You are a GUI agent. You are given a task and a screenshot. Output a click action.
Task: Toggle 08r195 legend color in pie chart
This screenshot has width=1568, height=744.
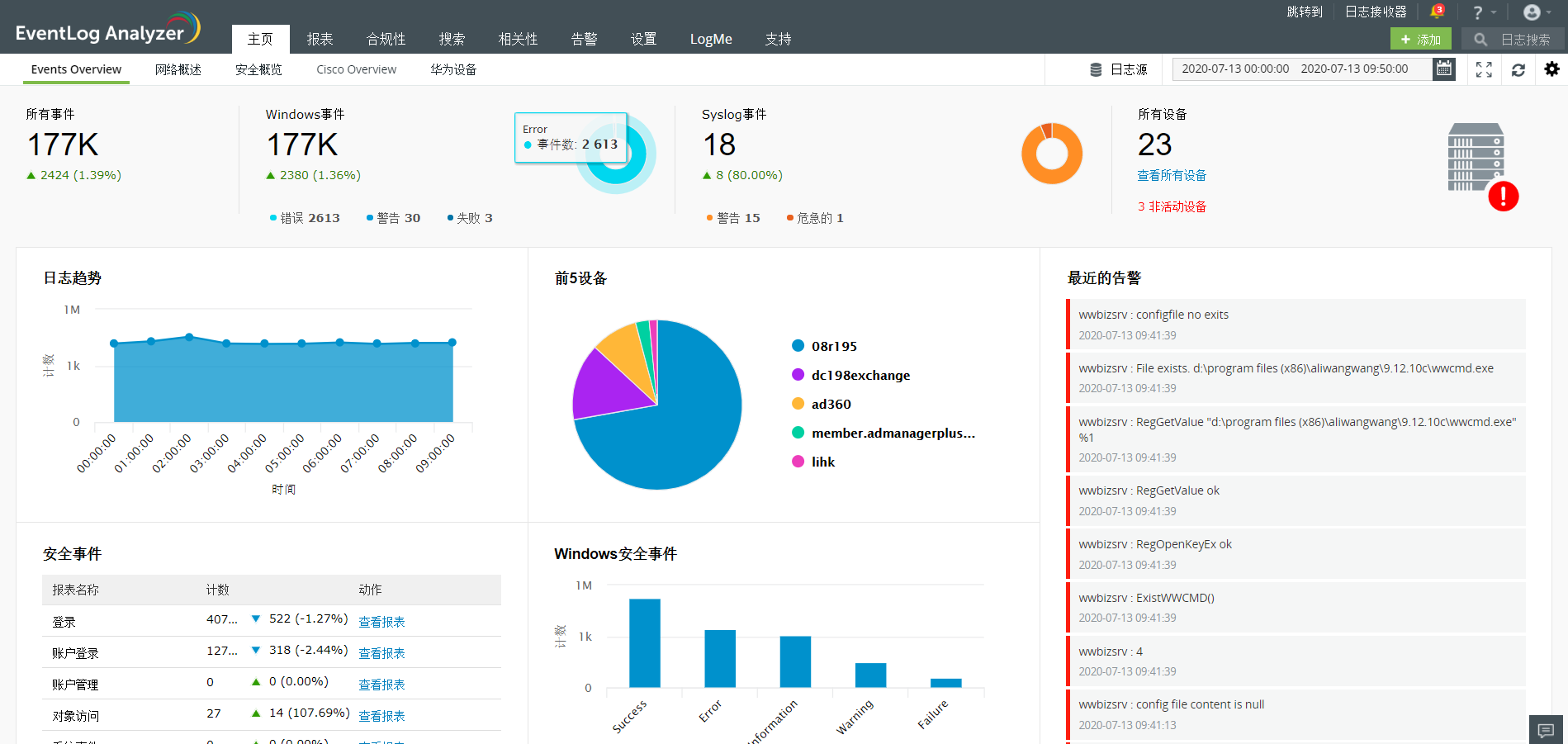coord(798,346)
